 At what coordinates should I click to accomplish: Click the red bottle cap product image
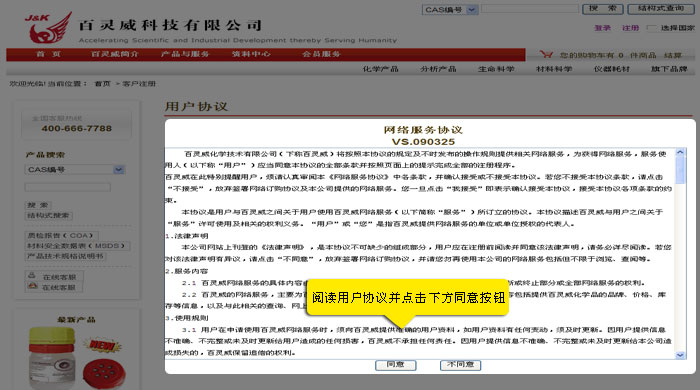tap(104, 373)
